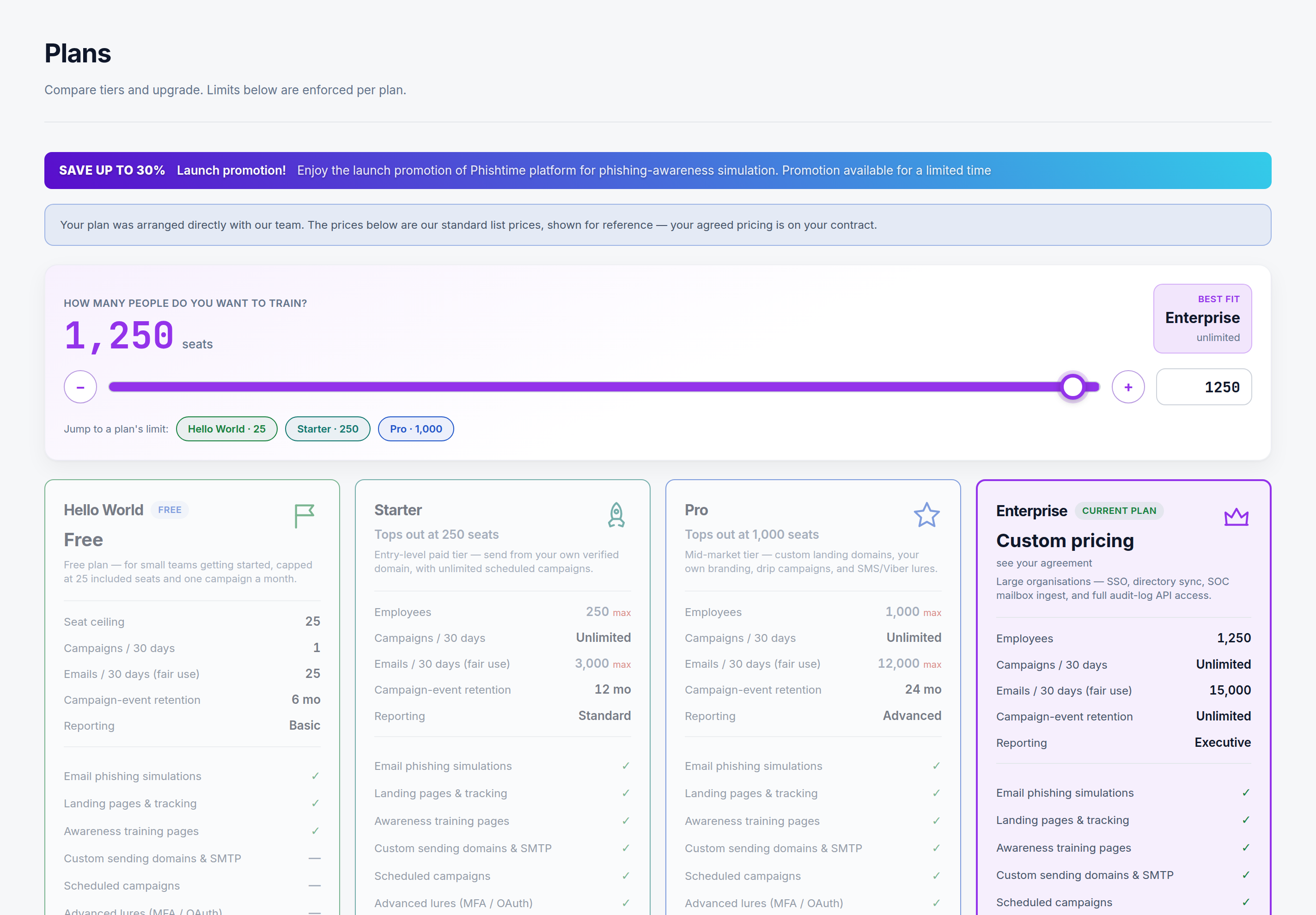Click the CURRENT PLAN badge
1316x915 pixels.
pyautogui.click(x=1119, y=511)
